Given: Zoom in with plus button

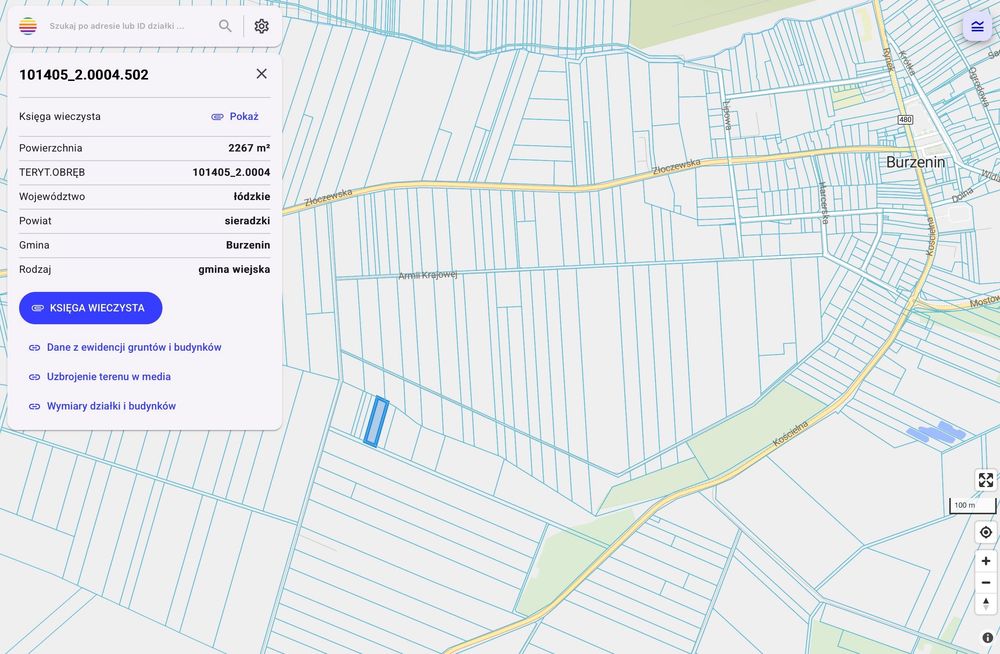Looking at the screenshot, I should 985,561.
